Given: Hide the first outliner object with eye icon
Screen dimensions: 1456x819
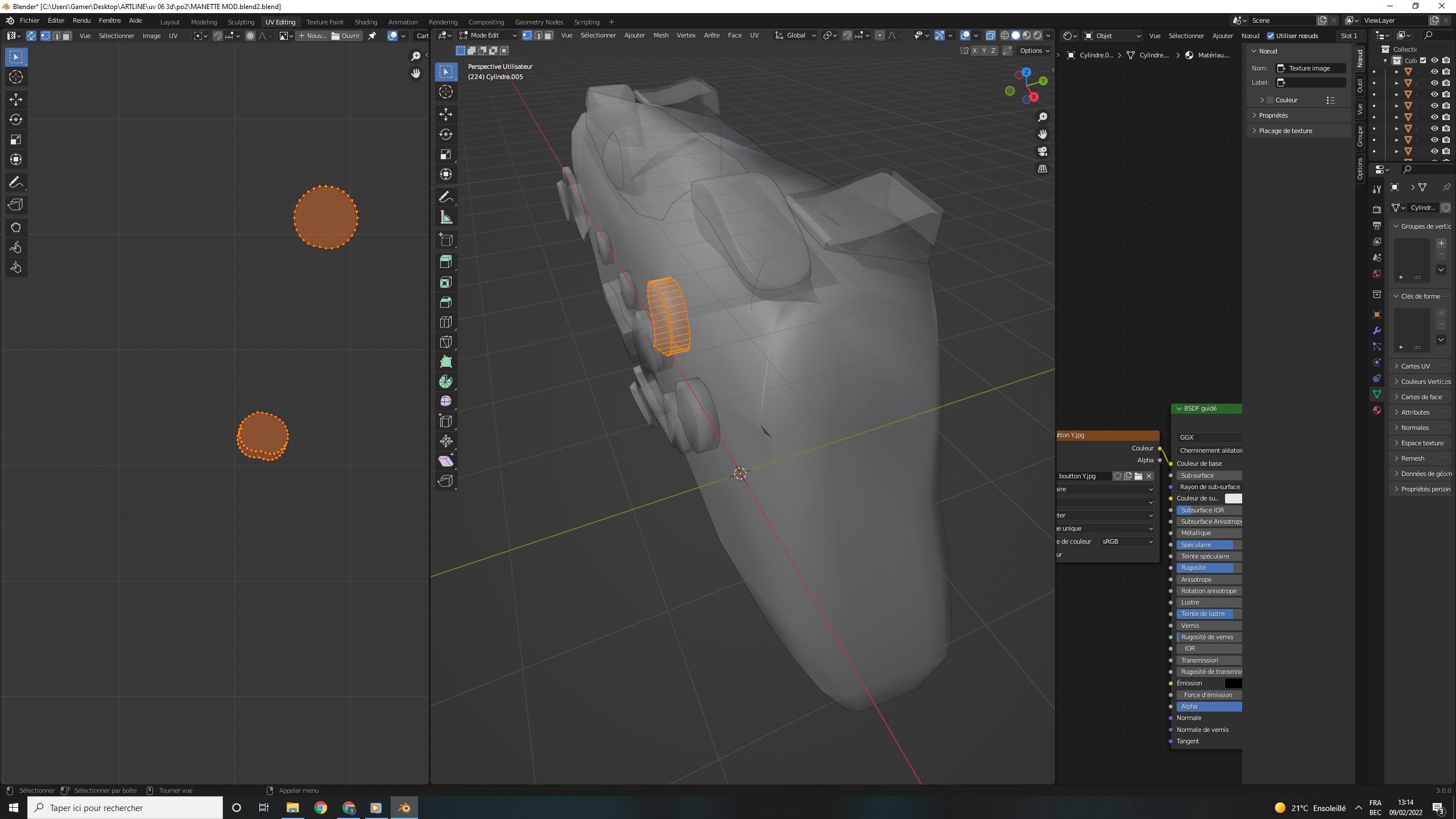Looking at the screenshot, I should click(x=1434, y=72).
